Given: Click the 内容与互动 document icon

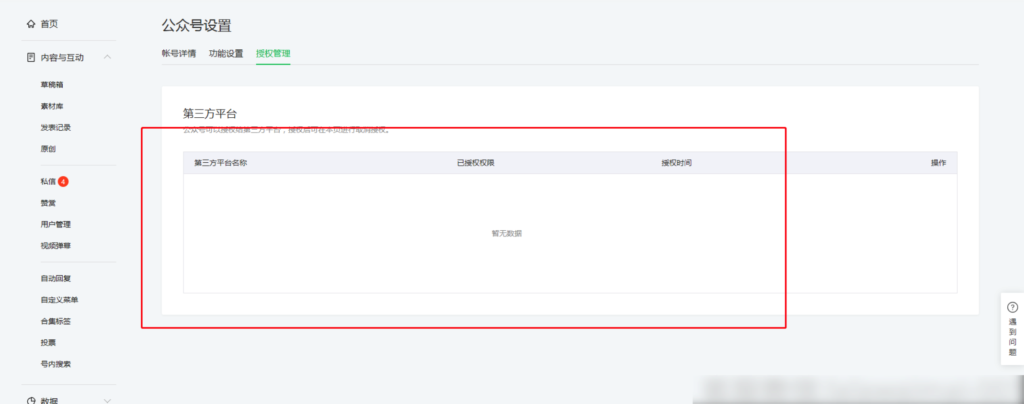Looking at the screenshot, I should click(x=31, y=57).
